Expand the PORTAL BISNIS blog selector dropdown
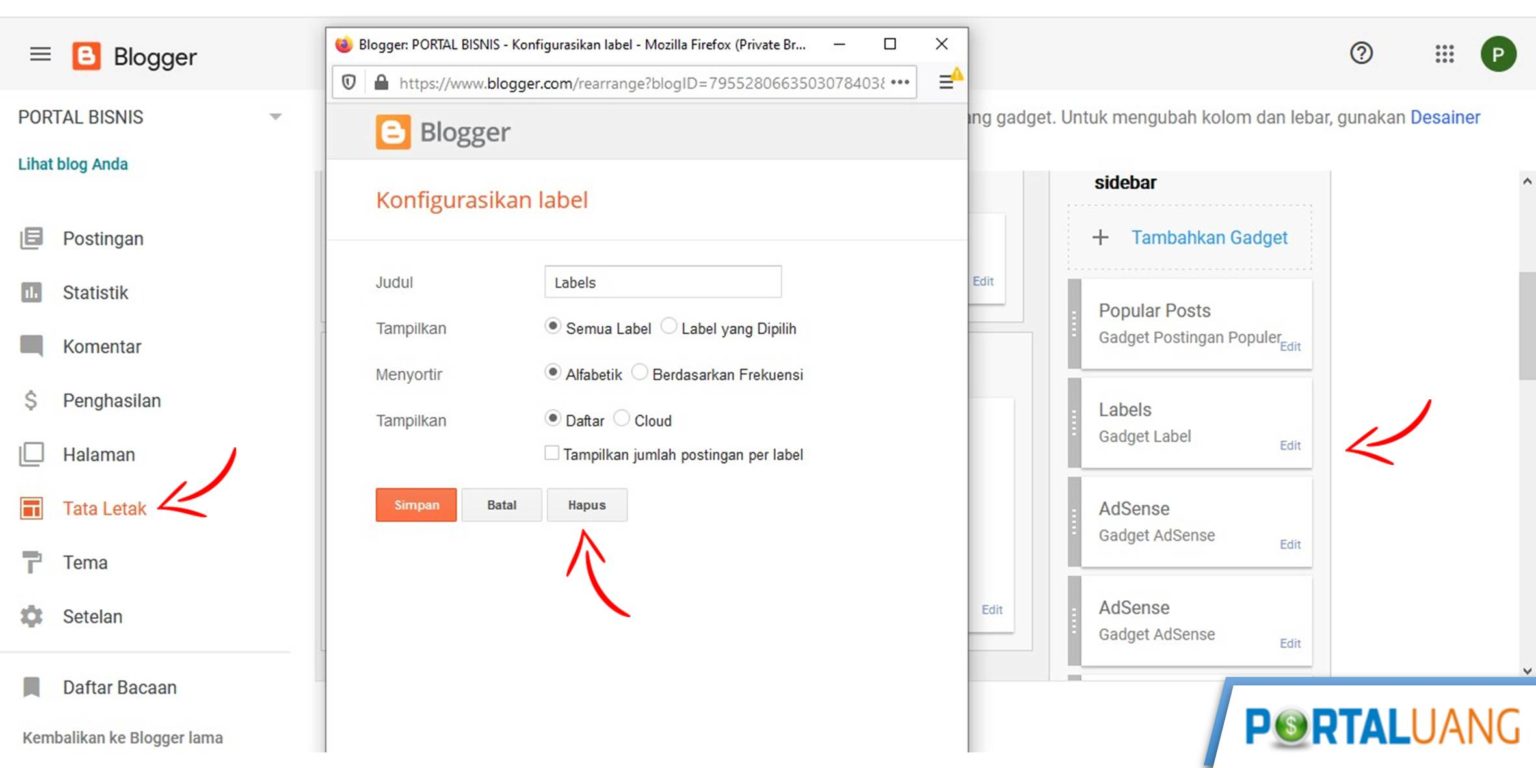This screenshot has width=1536, height=768. (x=275, y=117)
